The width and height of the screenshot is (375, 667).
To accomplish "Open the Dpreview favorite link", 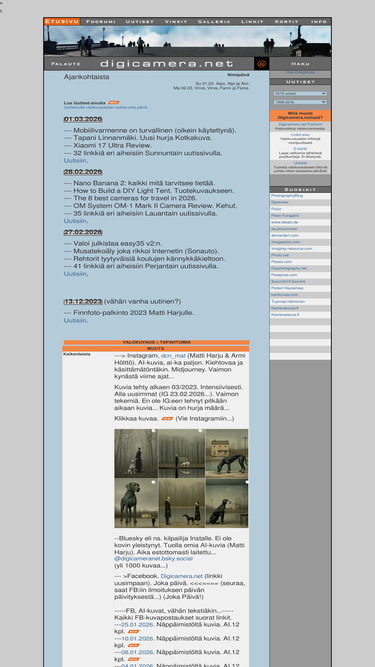I will [279, 202].
